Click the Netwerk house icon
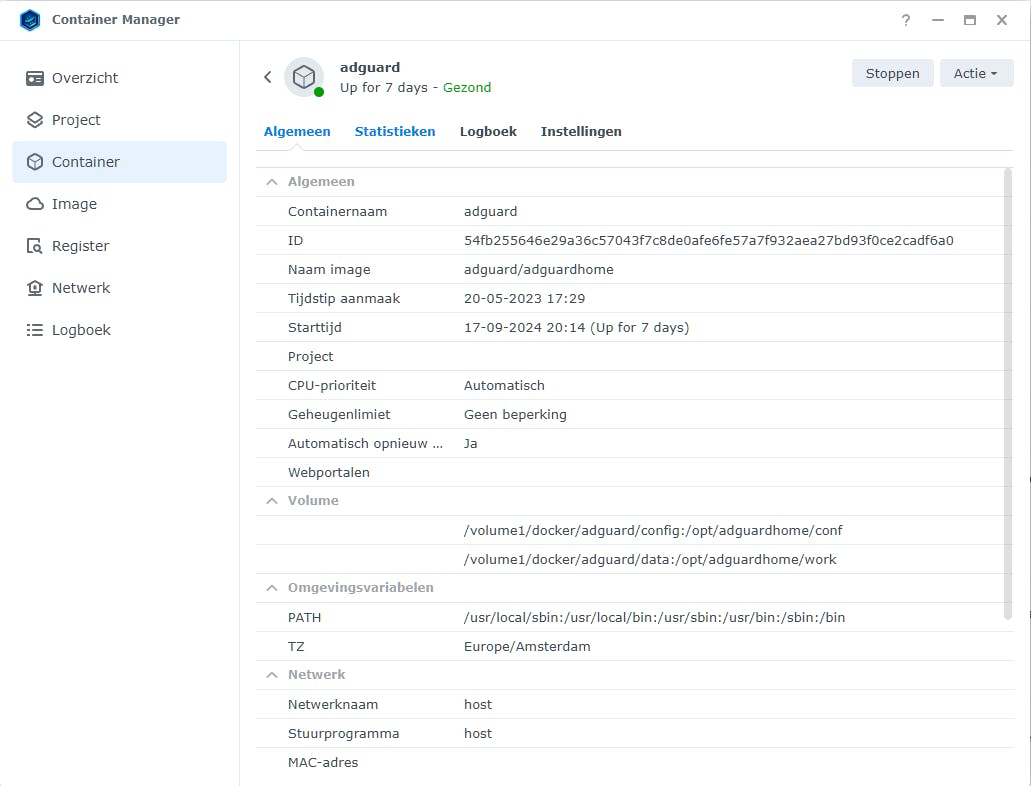 click(35, 288)
